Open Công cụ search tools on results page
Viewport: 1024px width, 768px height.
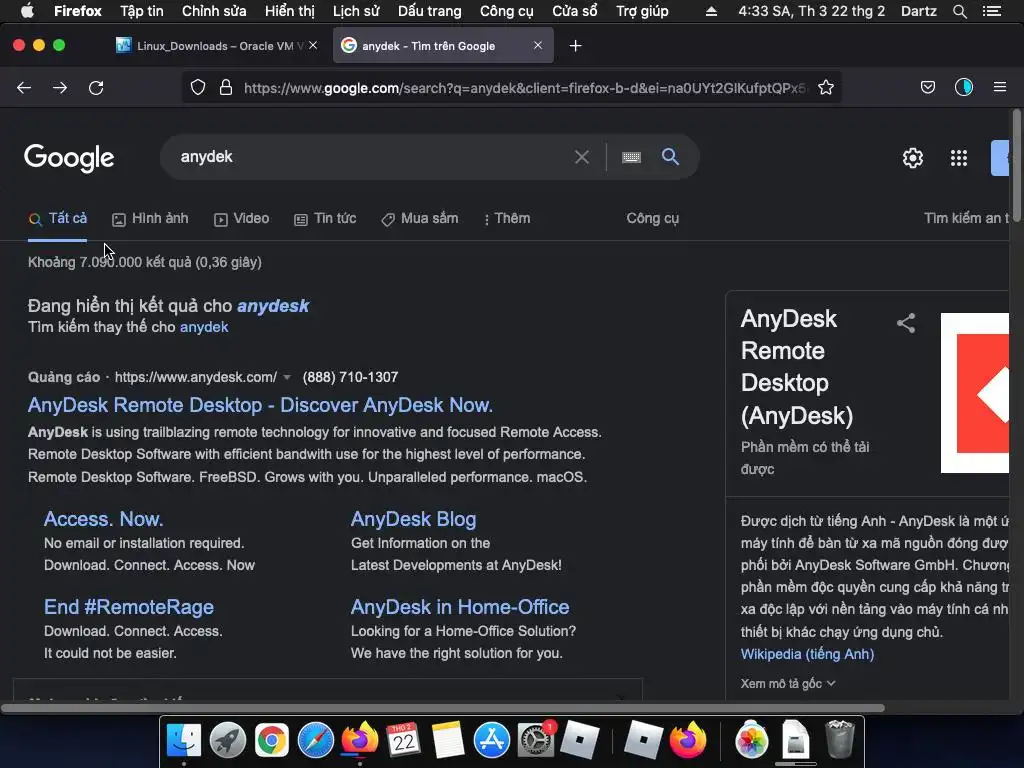click(x=652, y=219)
